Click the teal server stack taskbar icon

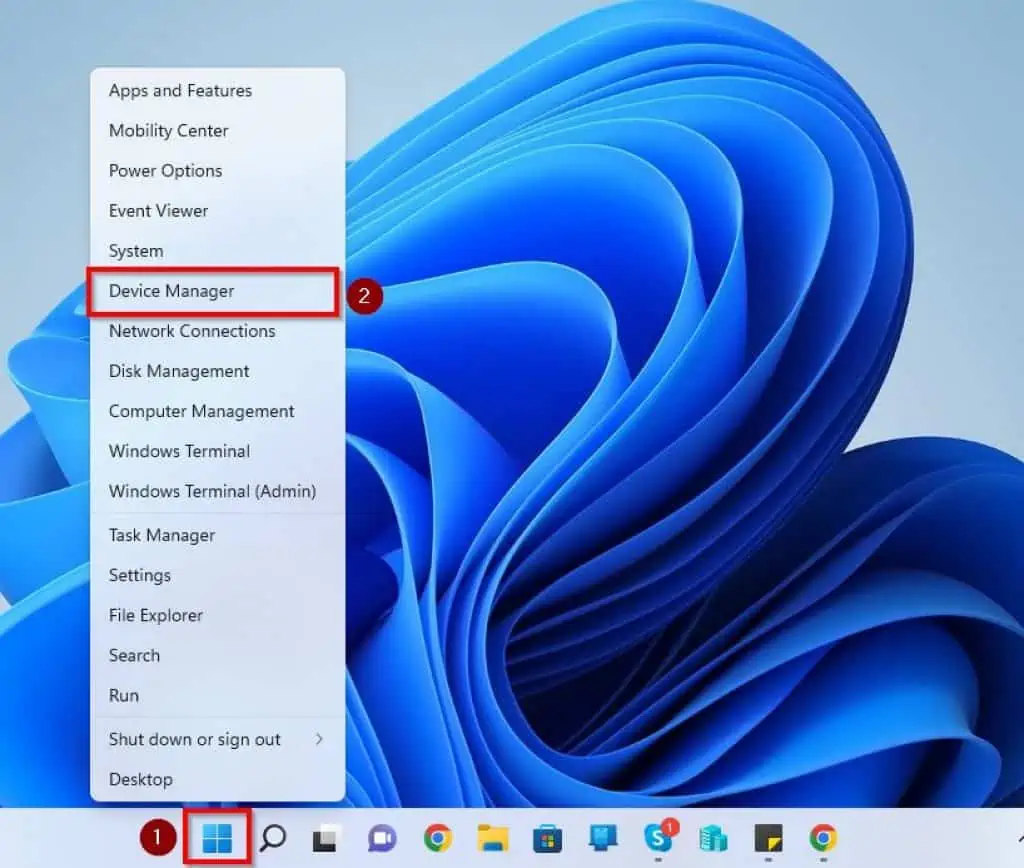click(x=712, y=838)
